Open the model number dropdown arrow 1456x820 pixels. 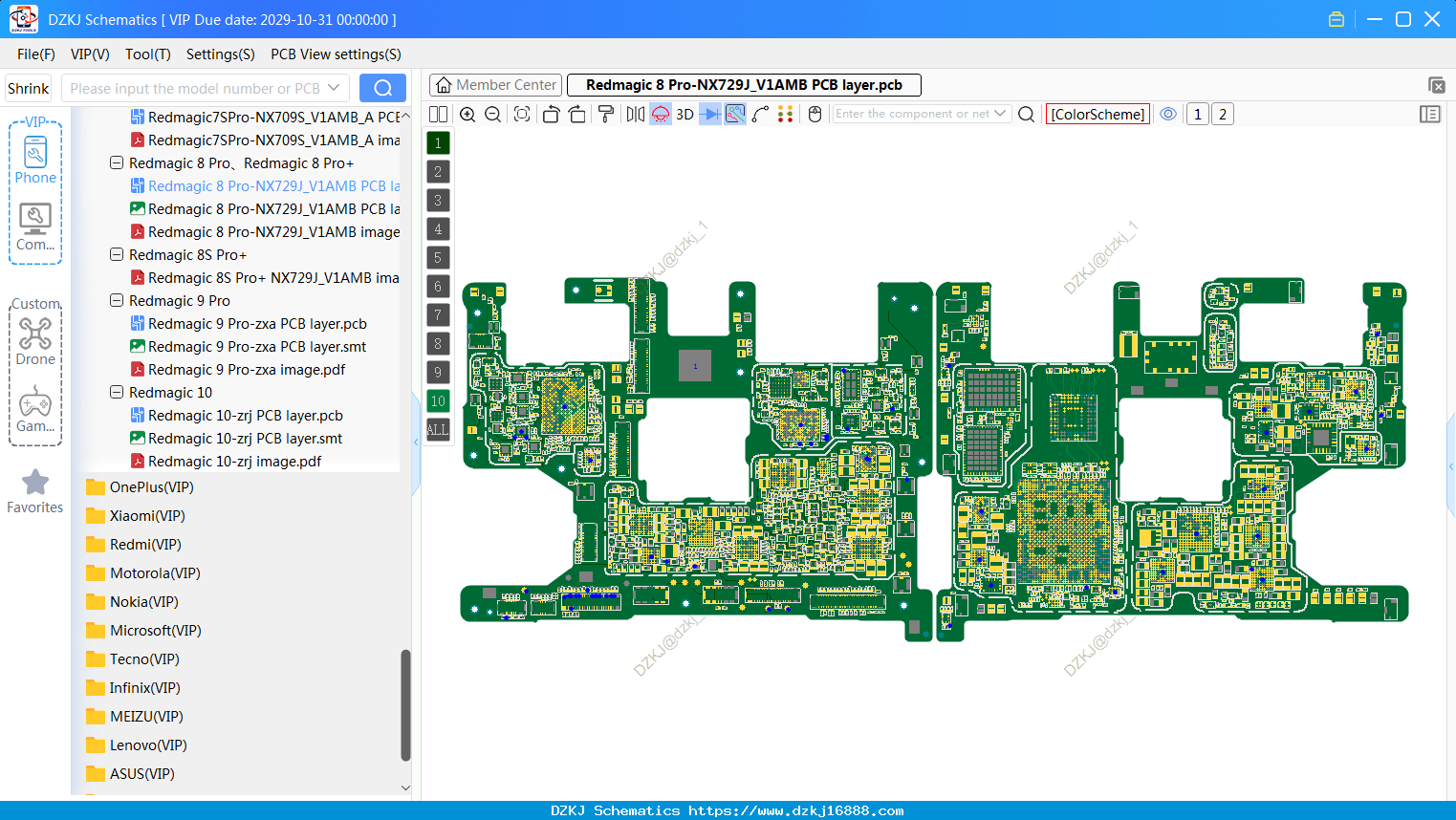[334, 88]
